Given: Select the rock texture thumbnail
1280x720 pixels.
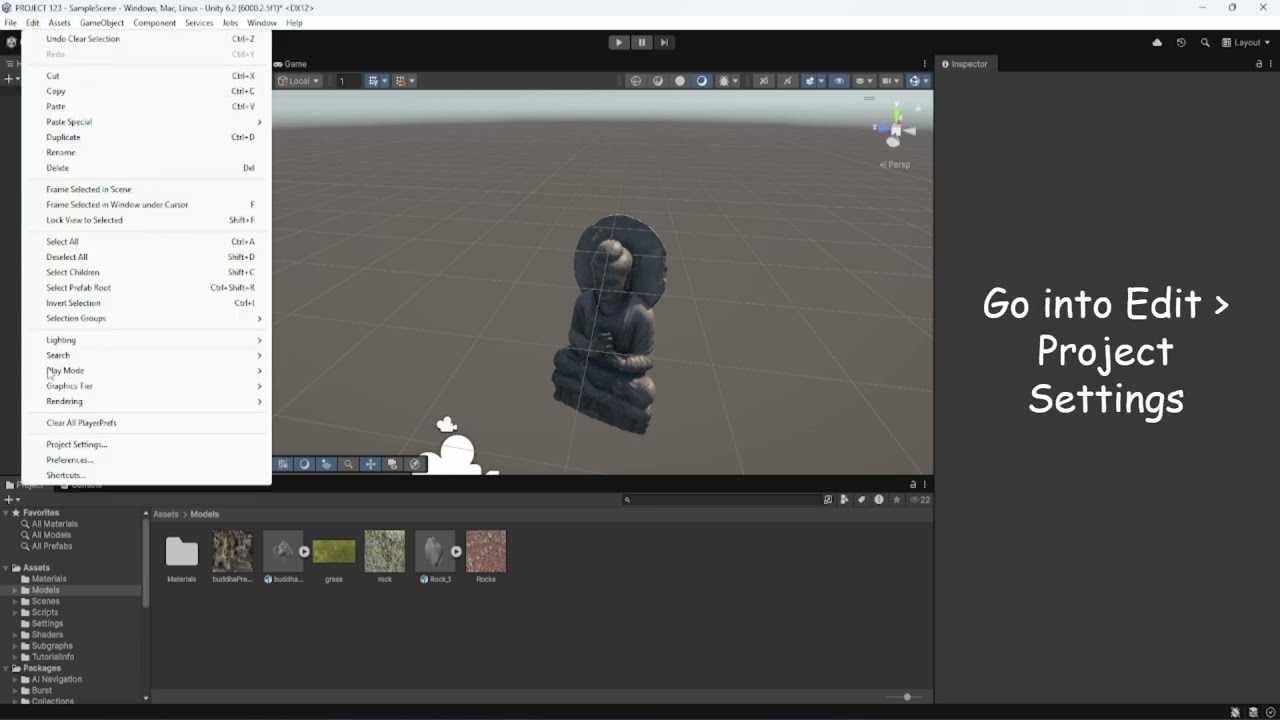Looking at the screenshot, I should click(x=385, y=551).
